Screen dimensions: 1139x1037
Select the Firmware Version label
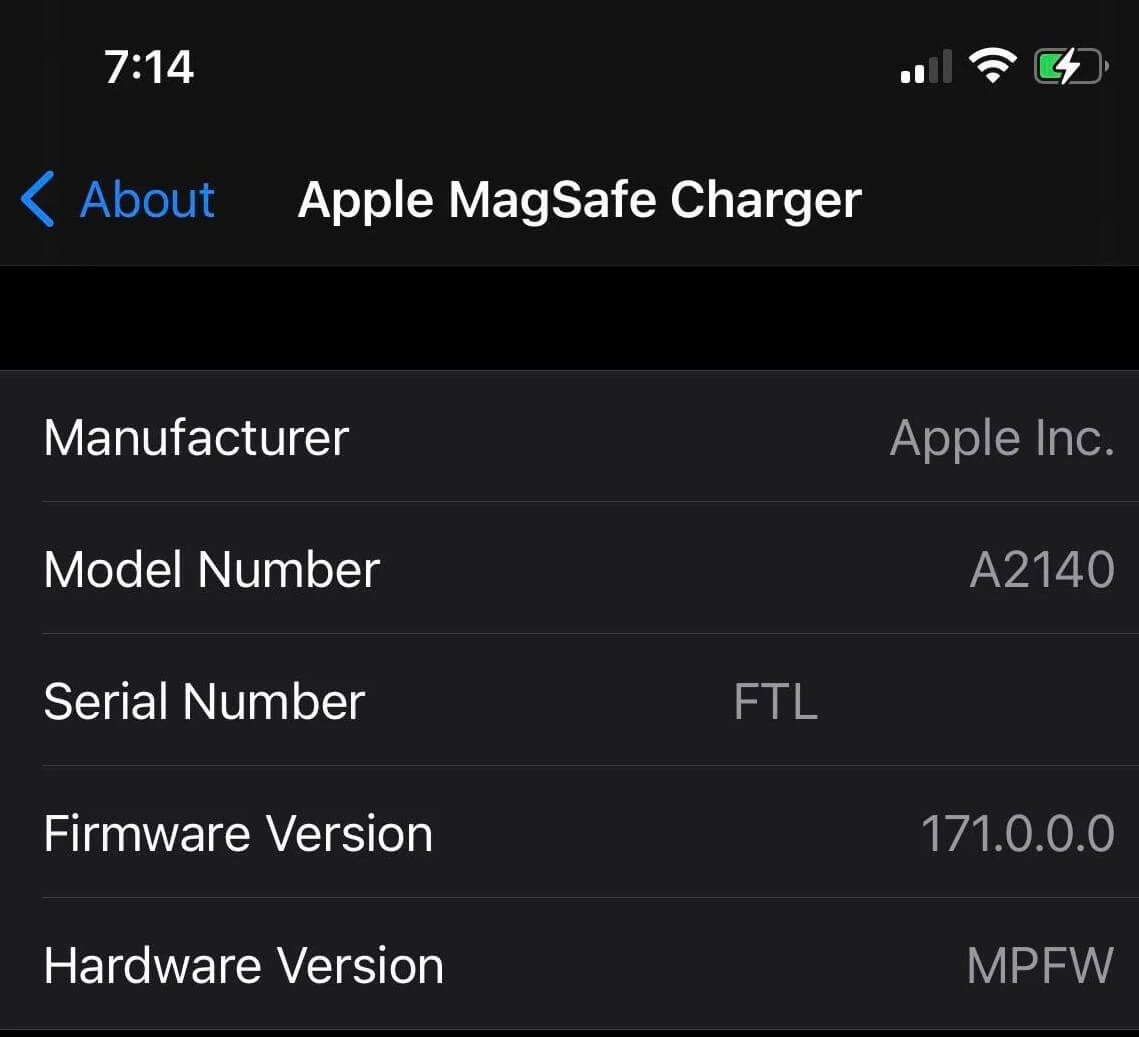238,833
